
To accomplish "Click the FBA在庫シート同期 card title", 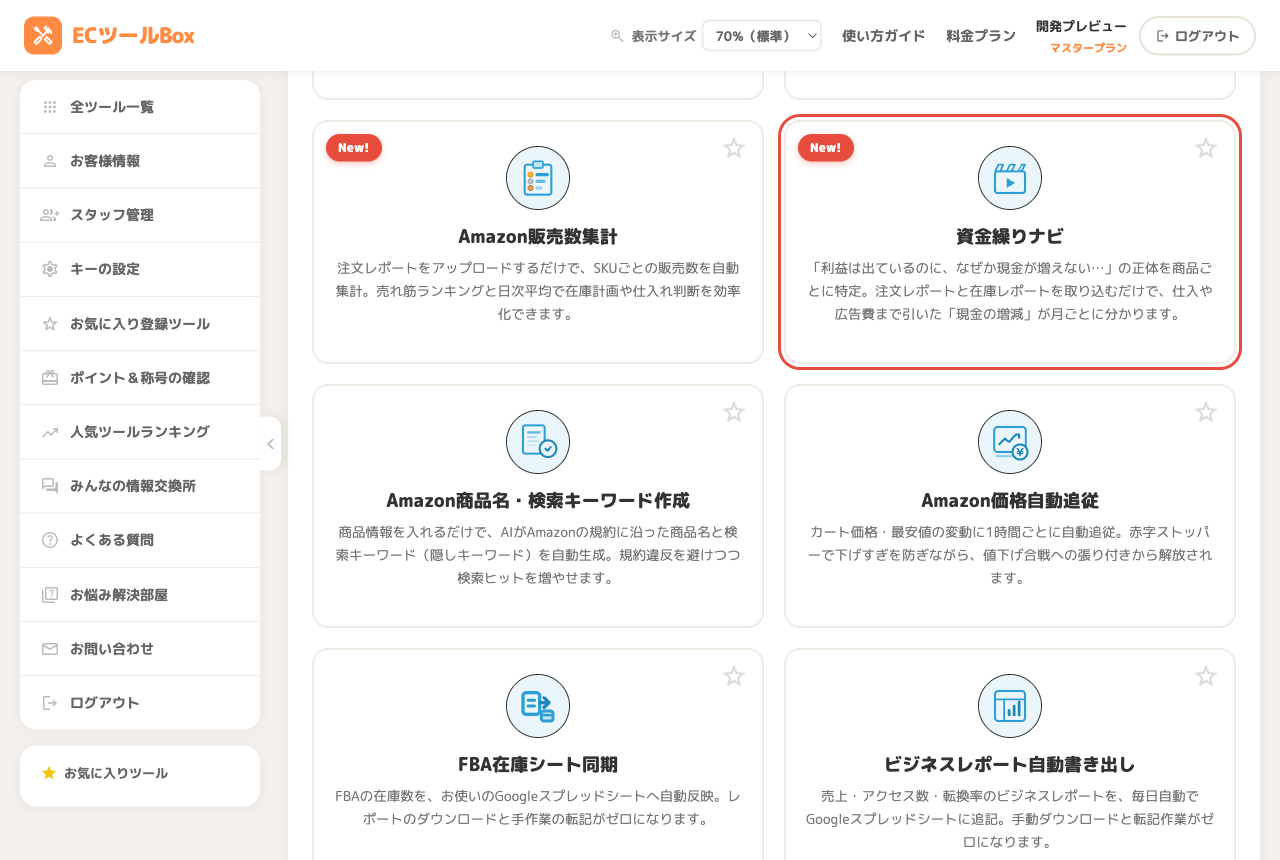I will click(538, 765).
